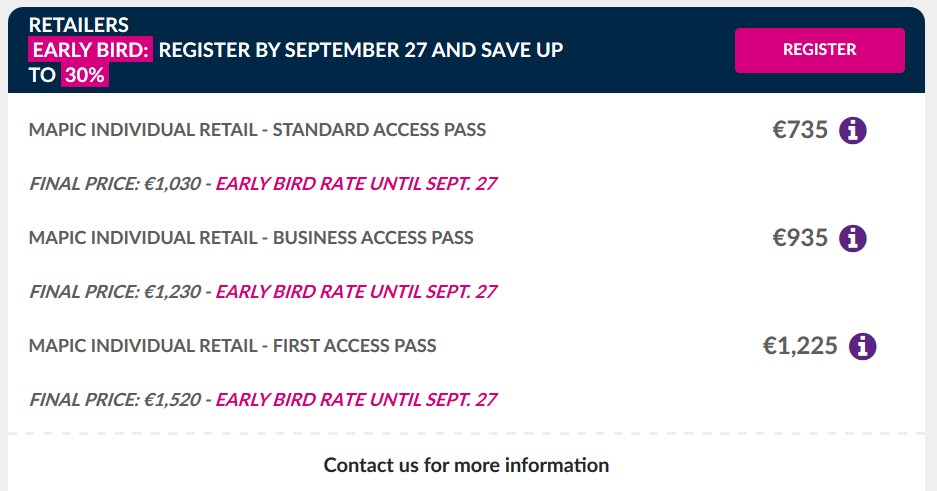Image resolution: width=937 pixels, height=491 pixels.
Task: Click the €735 price
Action: click(800, 130)
